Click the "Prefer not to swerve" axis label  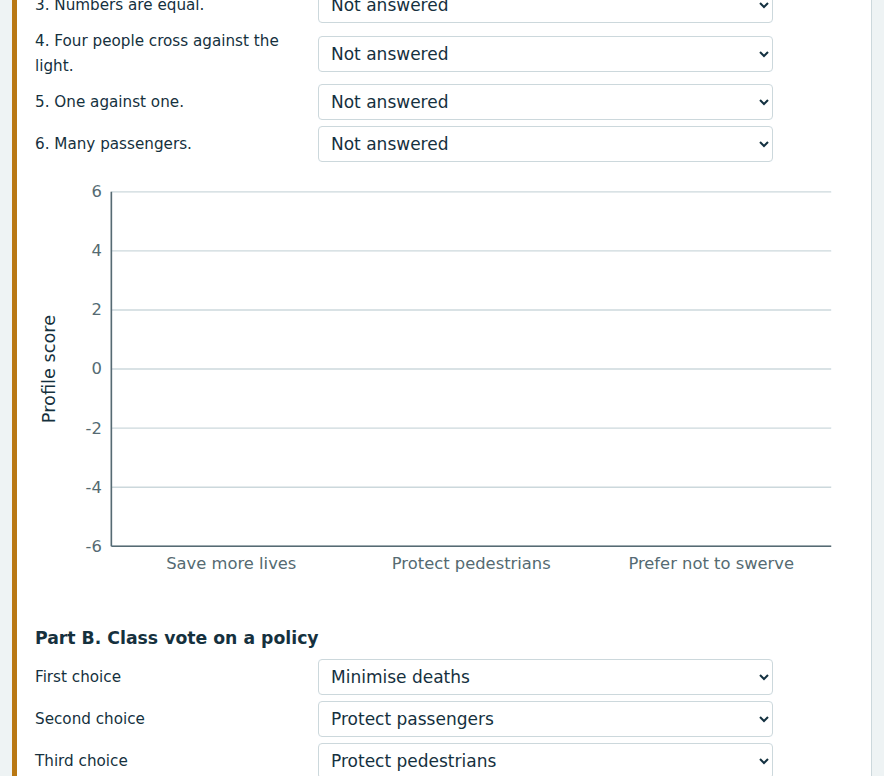click(x=711, y=563)
